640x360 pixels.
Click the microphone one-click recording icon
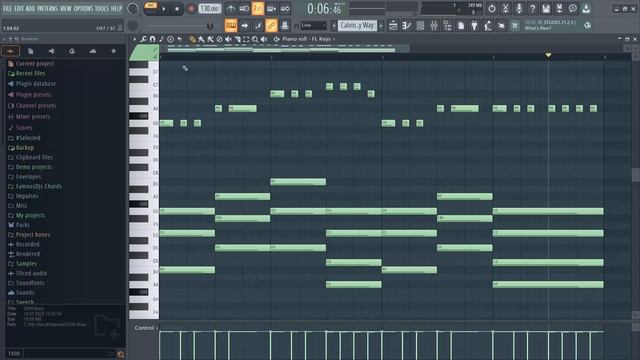pos(519,9)
